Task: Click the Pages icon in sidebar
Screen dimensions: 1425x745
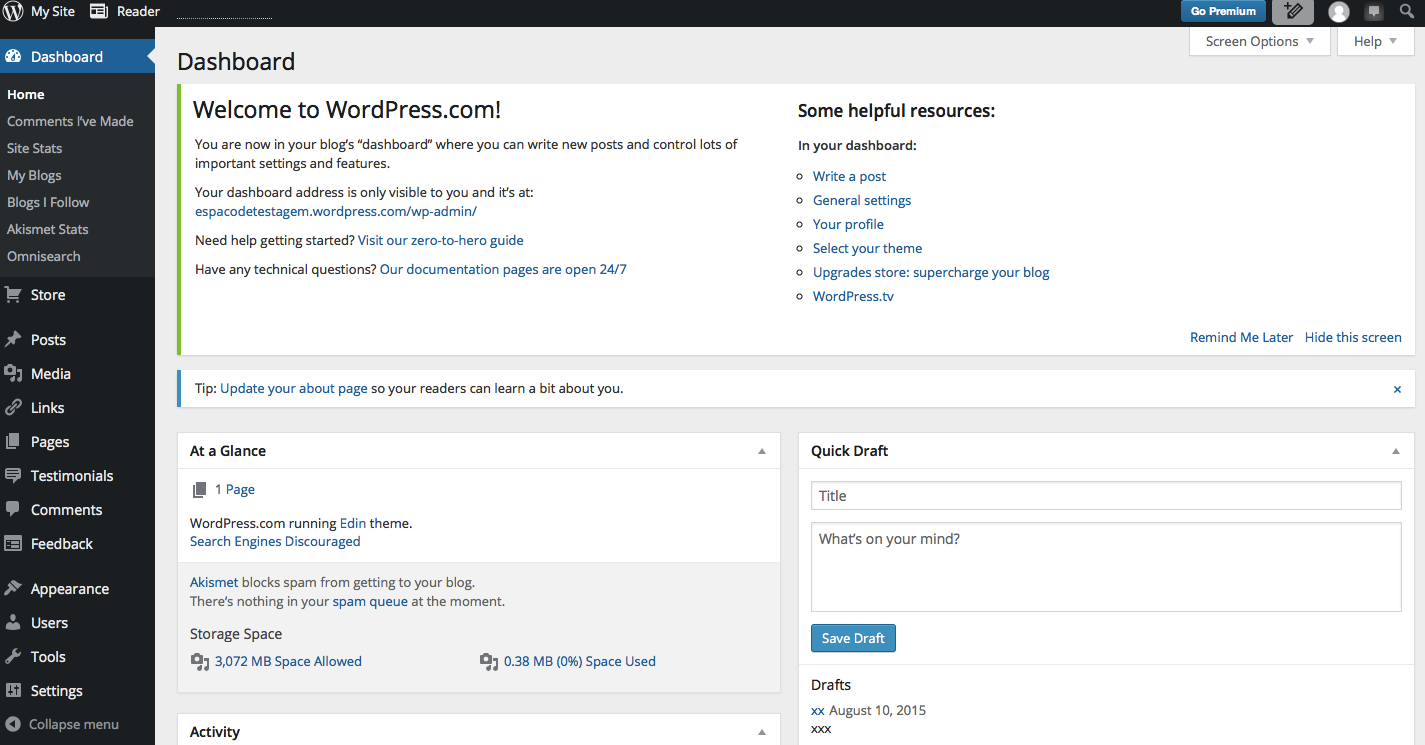Action: pos(13,442)
